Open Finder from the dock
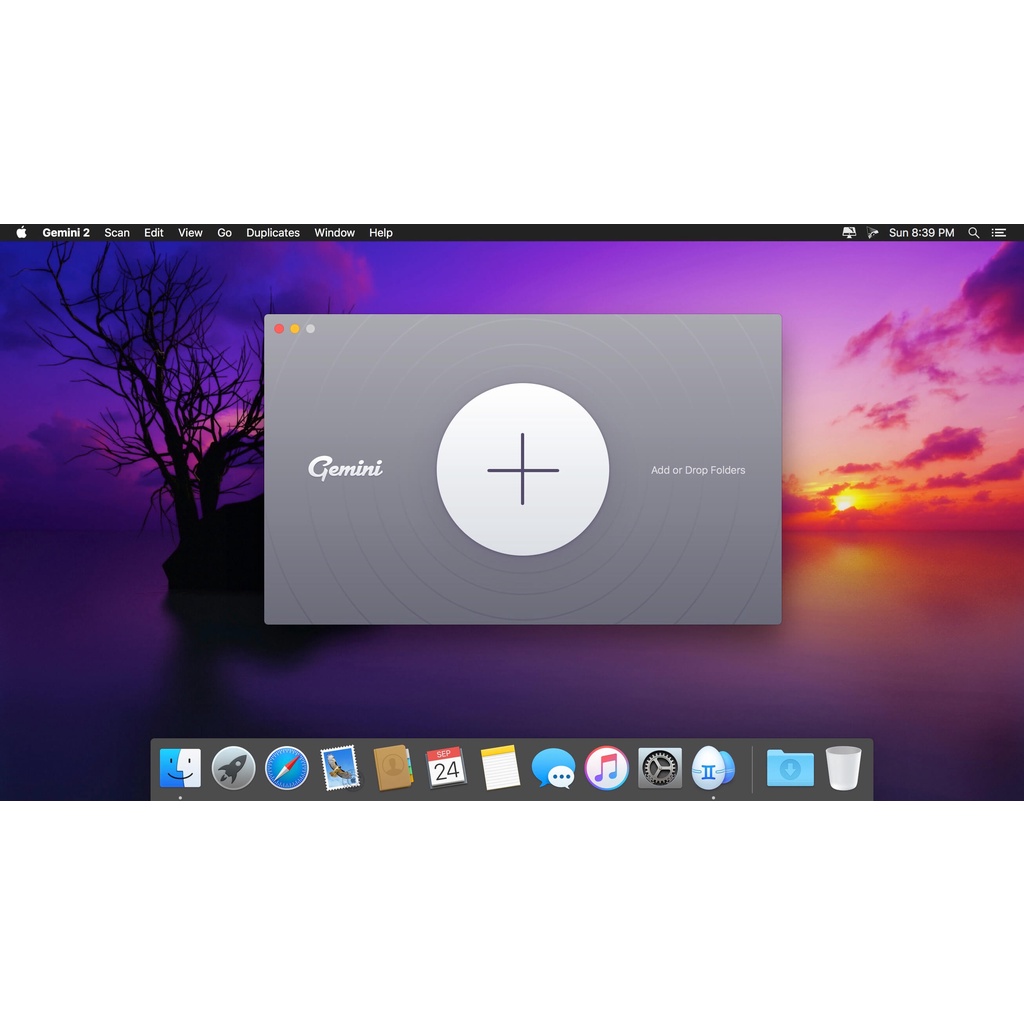Screen dimensions: 1024x1024 pyautogui.click(x=180, y=768)
